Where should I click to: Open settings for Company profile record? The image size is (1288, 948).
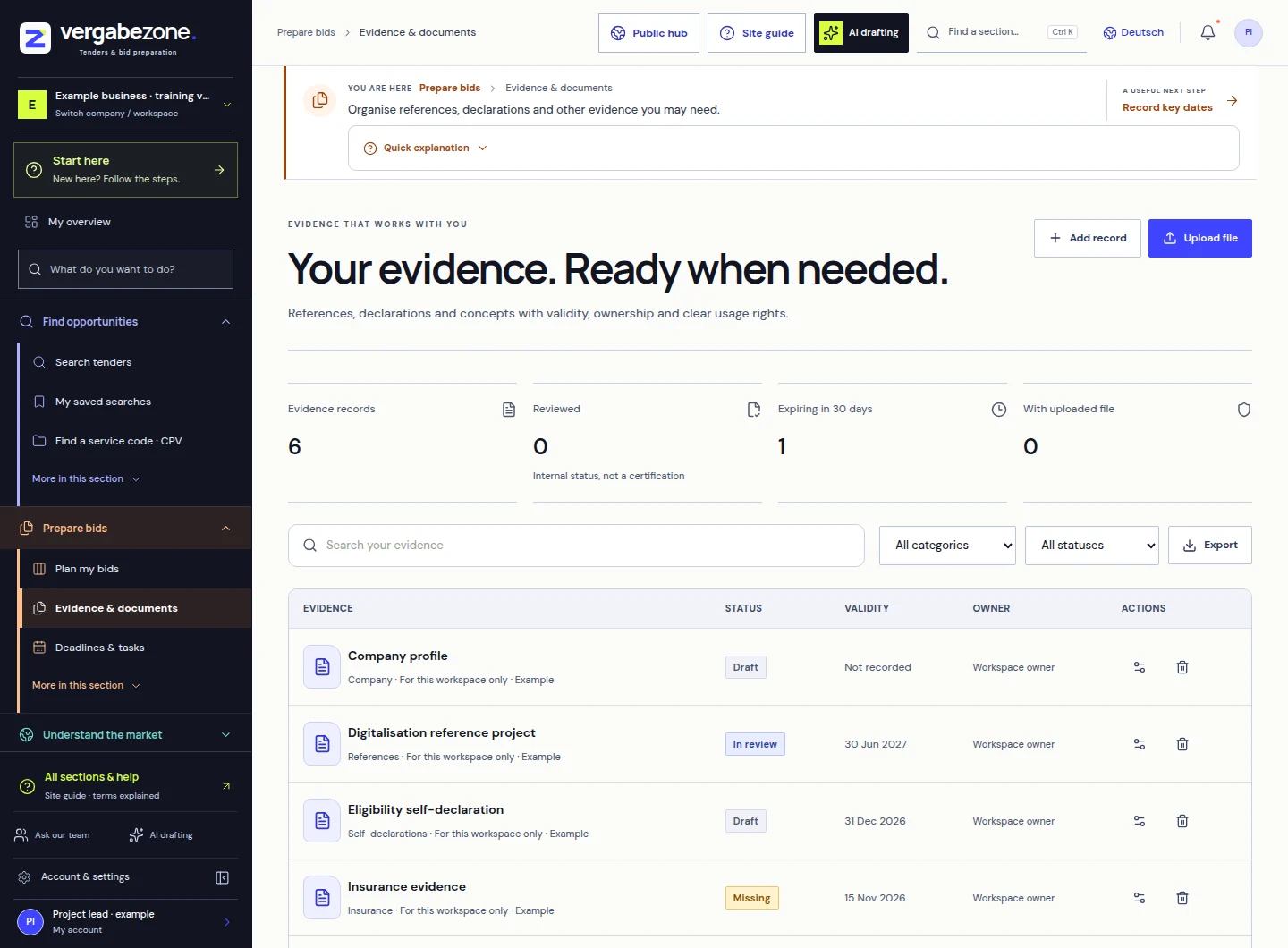1140,667
